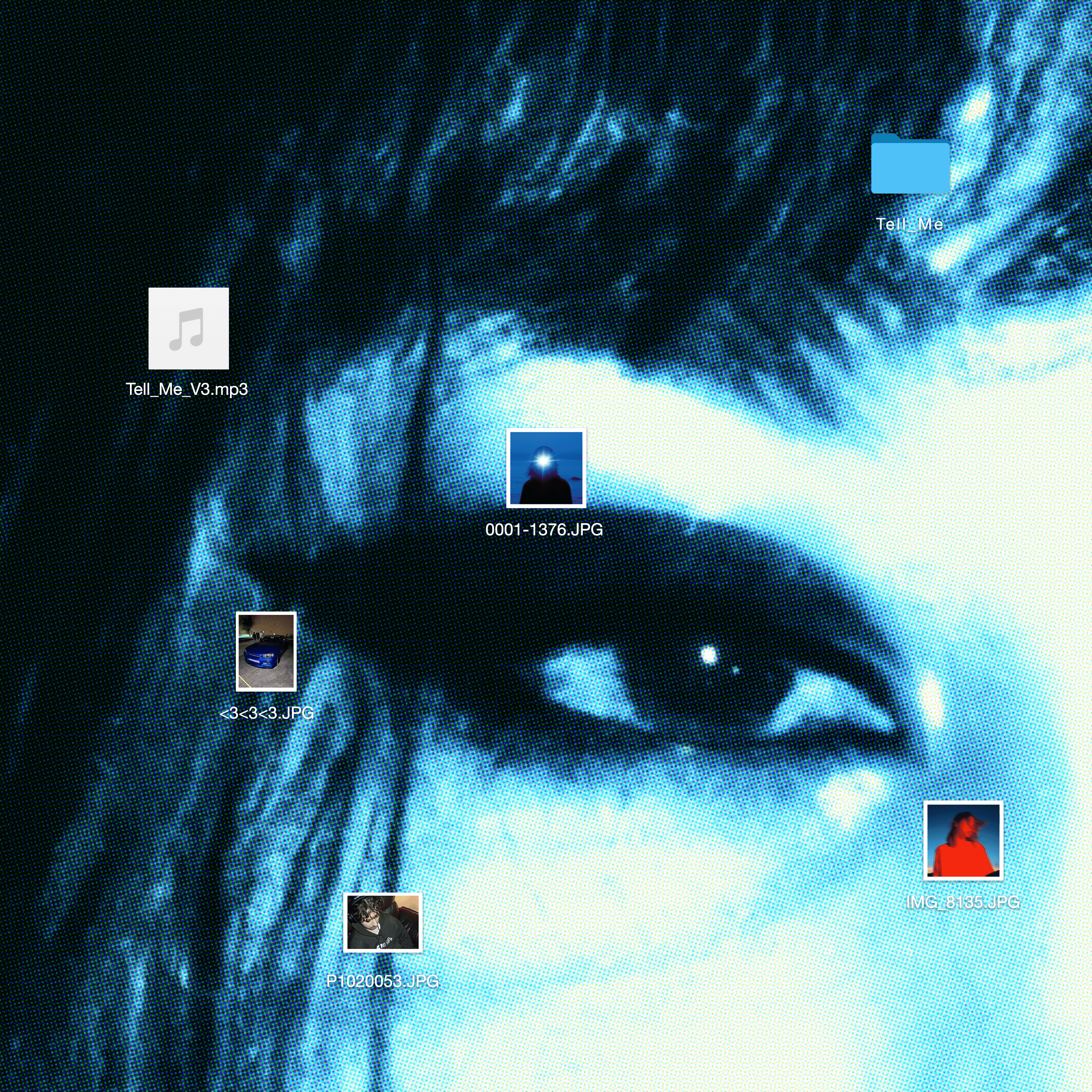Select the glowing-light silhouette photo thumbnail
Screen dimensions: 1092x1092
(x=546, y=468)
